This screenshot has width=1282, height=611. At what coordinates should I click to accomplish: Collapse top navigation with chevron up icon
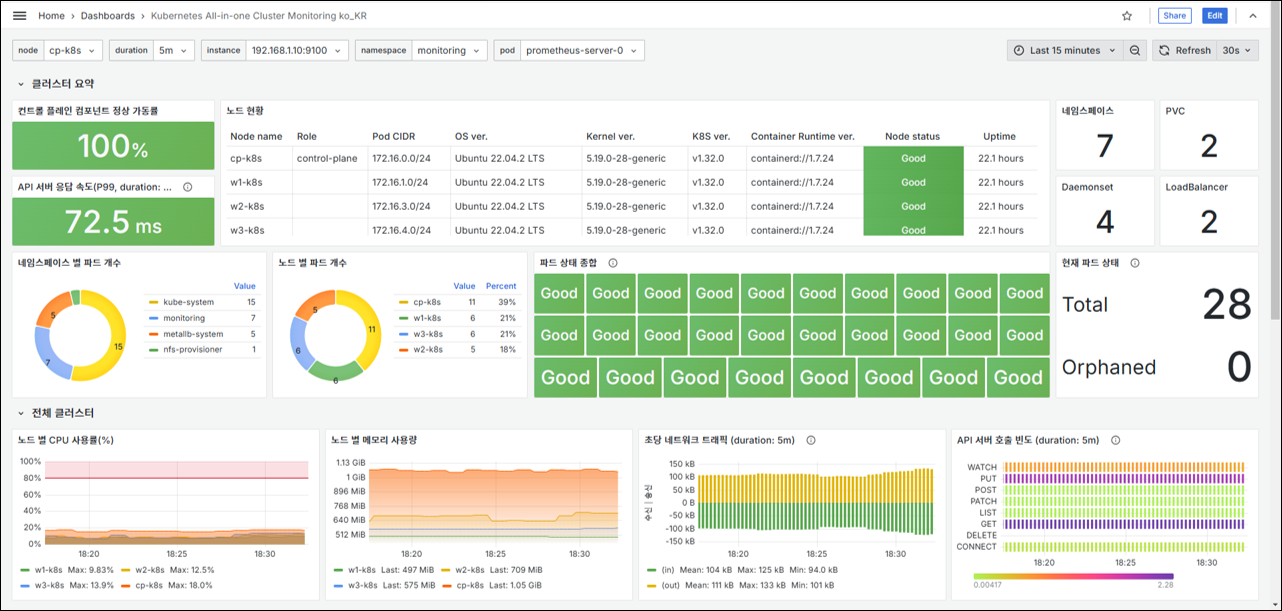click(x=1252, y=16)
